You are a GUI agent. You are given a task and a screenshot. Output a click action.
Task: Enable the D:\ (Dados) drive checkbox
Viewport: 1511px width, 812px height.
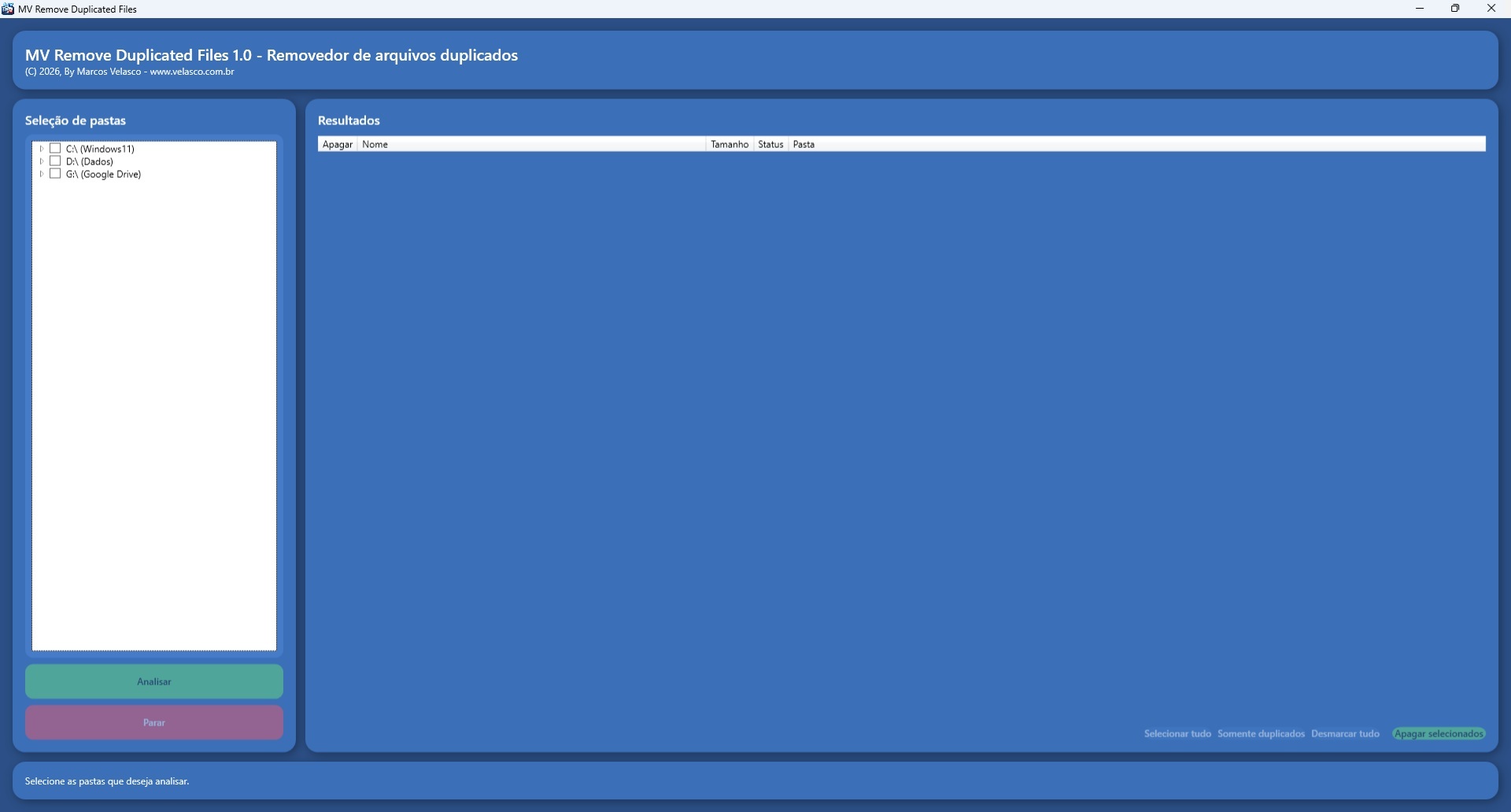(x=56, y=161)
